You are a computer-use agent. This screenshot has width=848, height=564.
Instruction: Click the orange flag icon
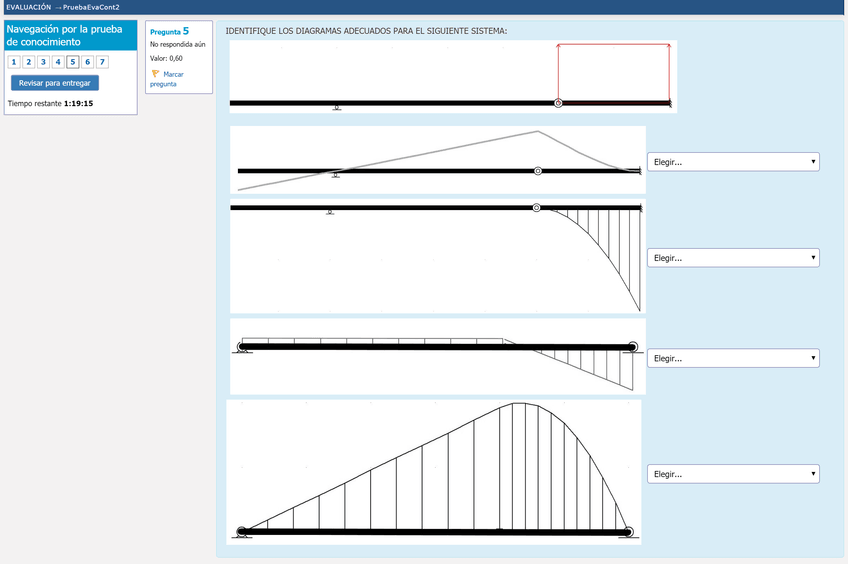(x=155, y=74)
